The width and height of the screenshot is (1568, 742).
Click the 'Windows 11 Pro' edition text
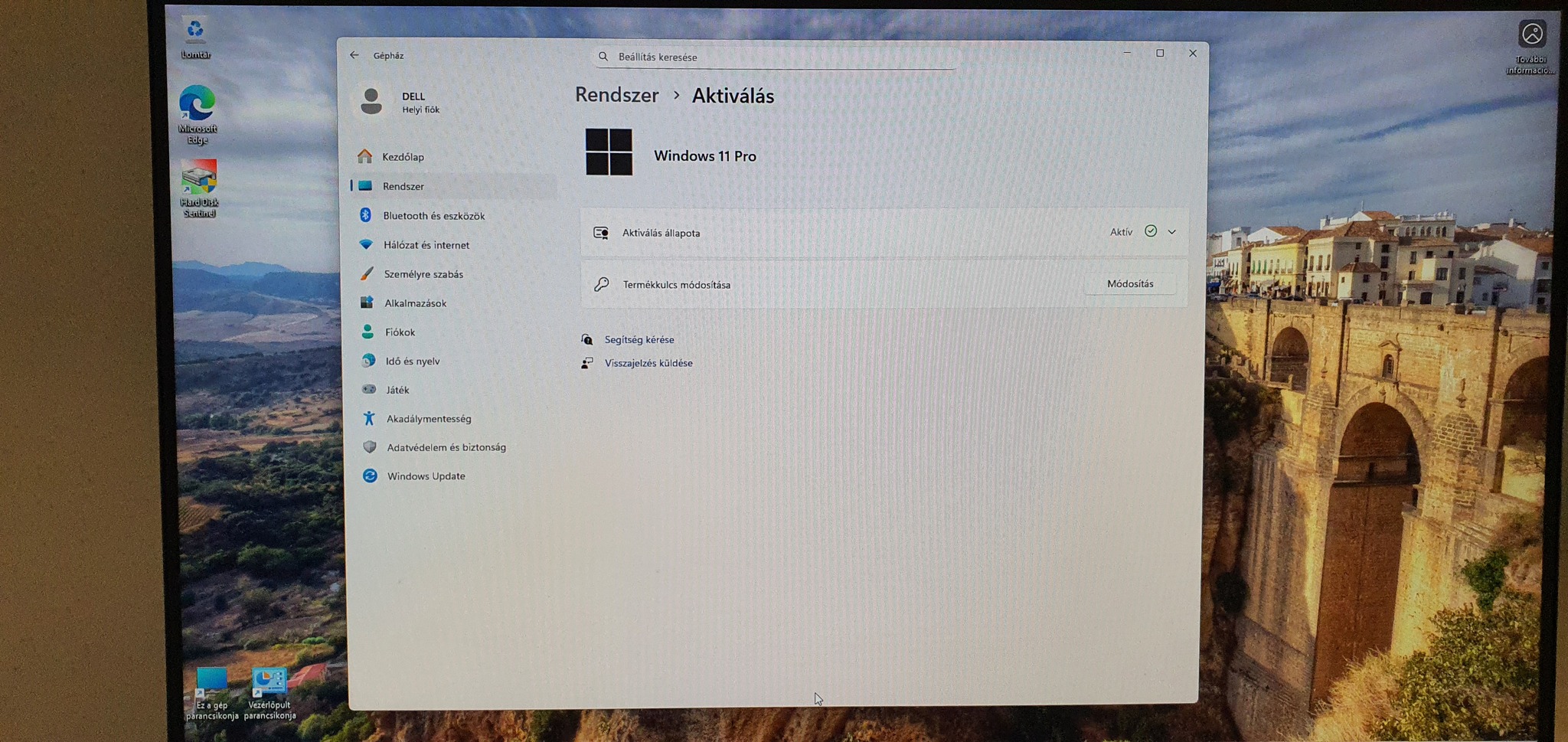pyautogui.click(x=705, y=156)
